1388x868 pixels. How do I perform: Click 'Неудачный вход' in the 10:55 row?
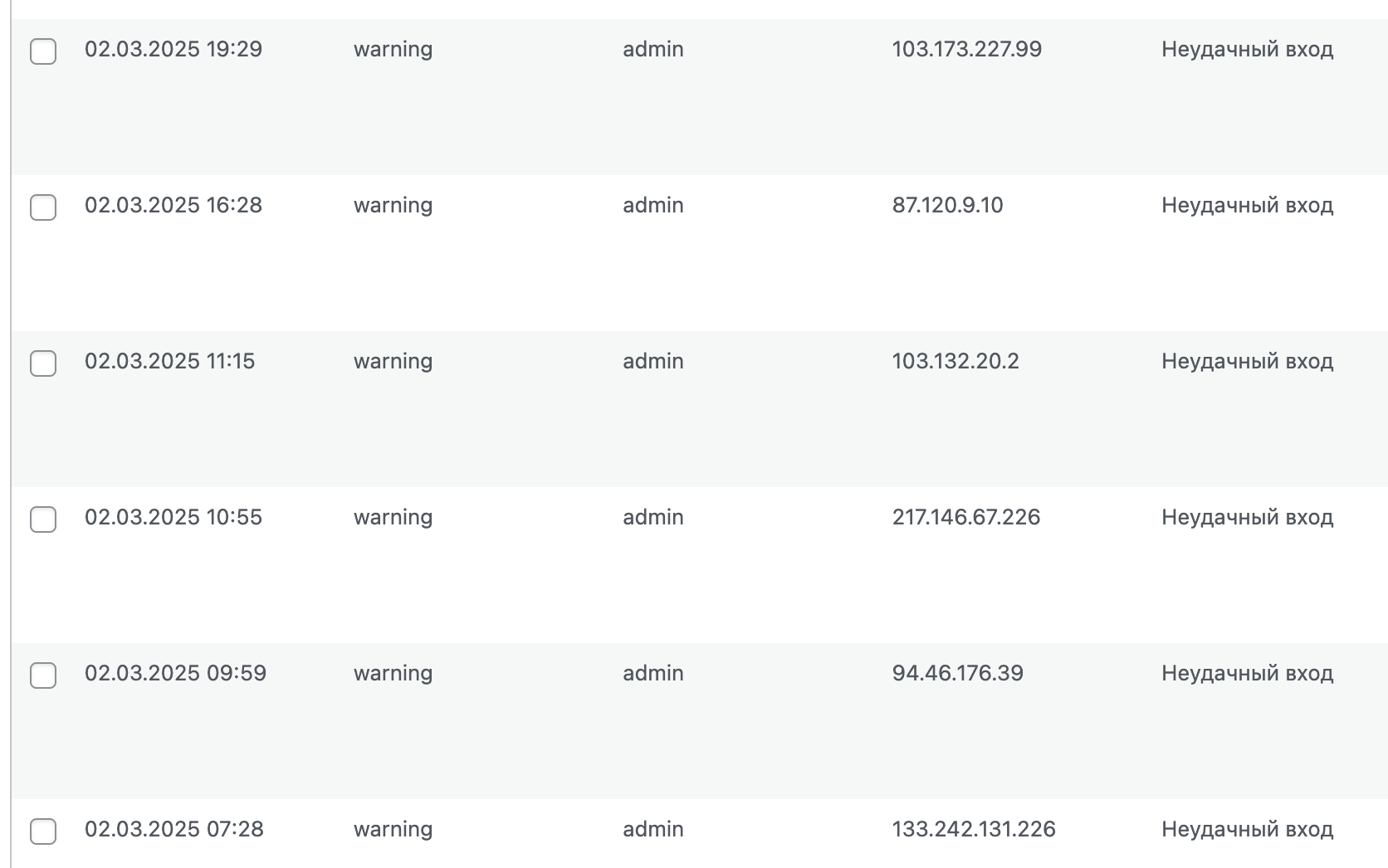click(1247, 518)
